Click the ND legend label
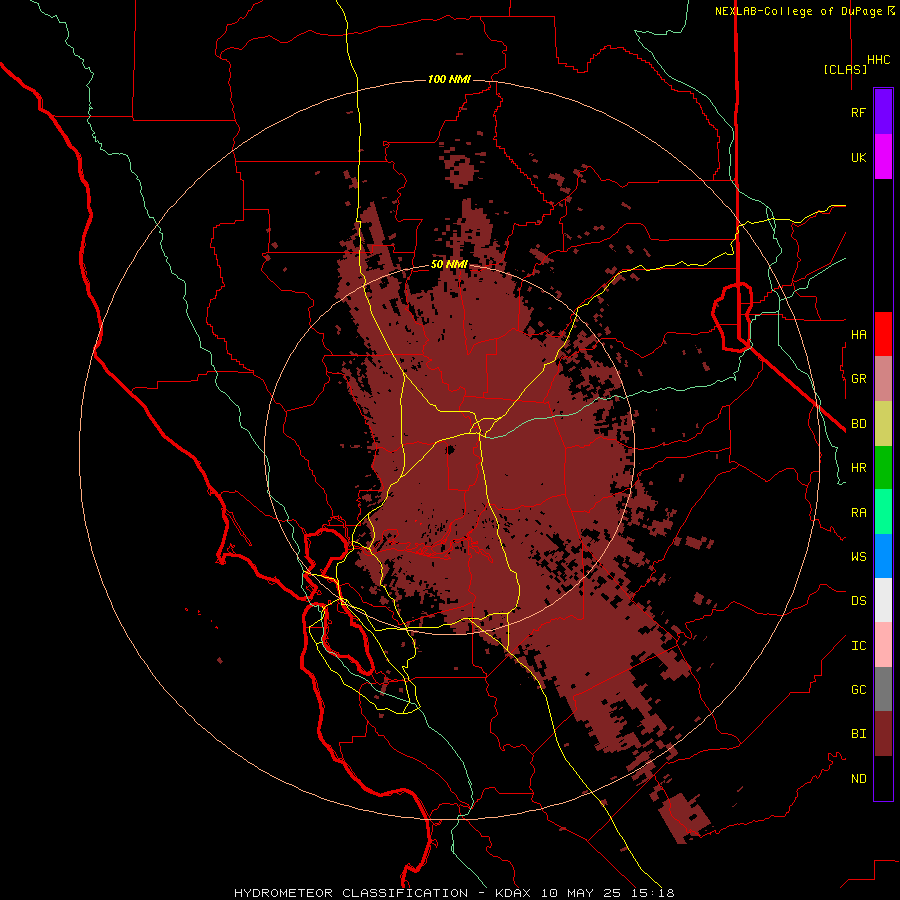This screenshot has width=900, height=900. [x=858, y=778]
